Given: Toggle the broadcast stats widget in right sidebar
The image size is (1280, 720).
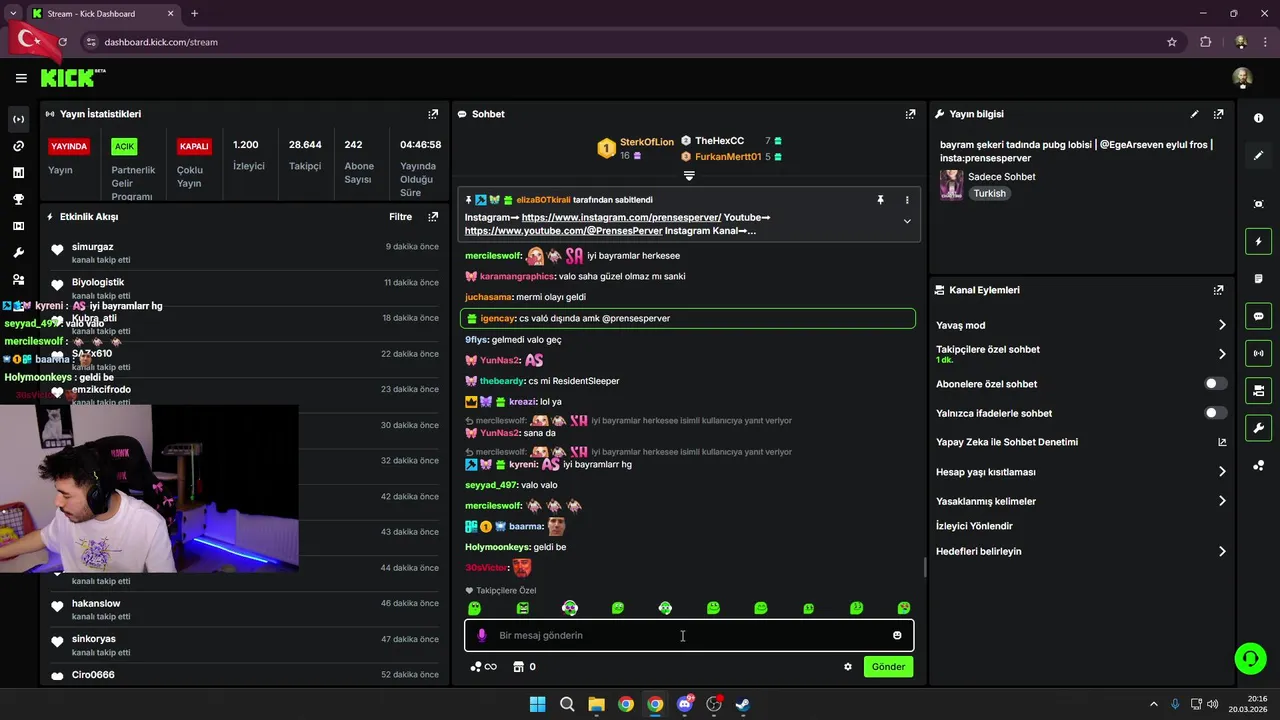Looking at the screenshot, I should tap(1258, 353).
